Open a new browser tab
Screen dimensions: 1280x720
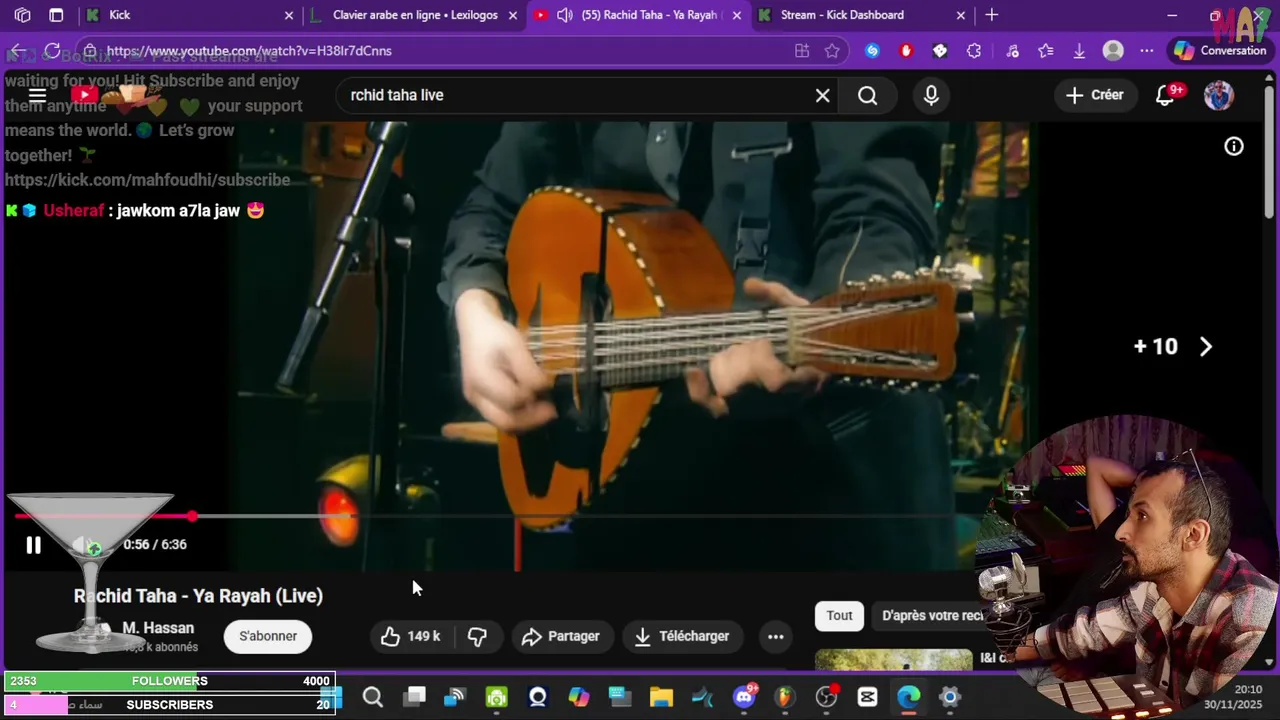point(991,15)
